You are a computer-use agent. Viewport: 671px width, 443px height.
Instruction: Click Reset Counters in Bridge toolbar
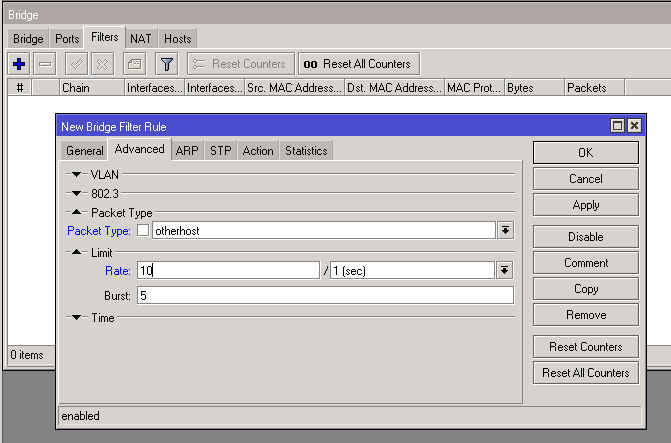pos(241,64)
